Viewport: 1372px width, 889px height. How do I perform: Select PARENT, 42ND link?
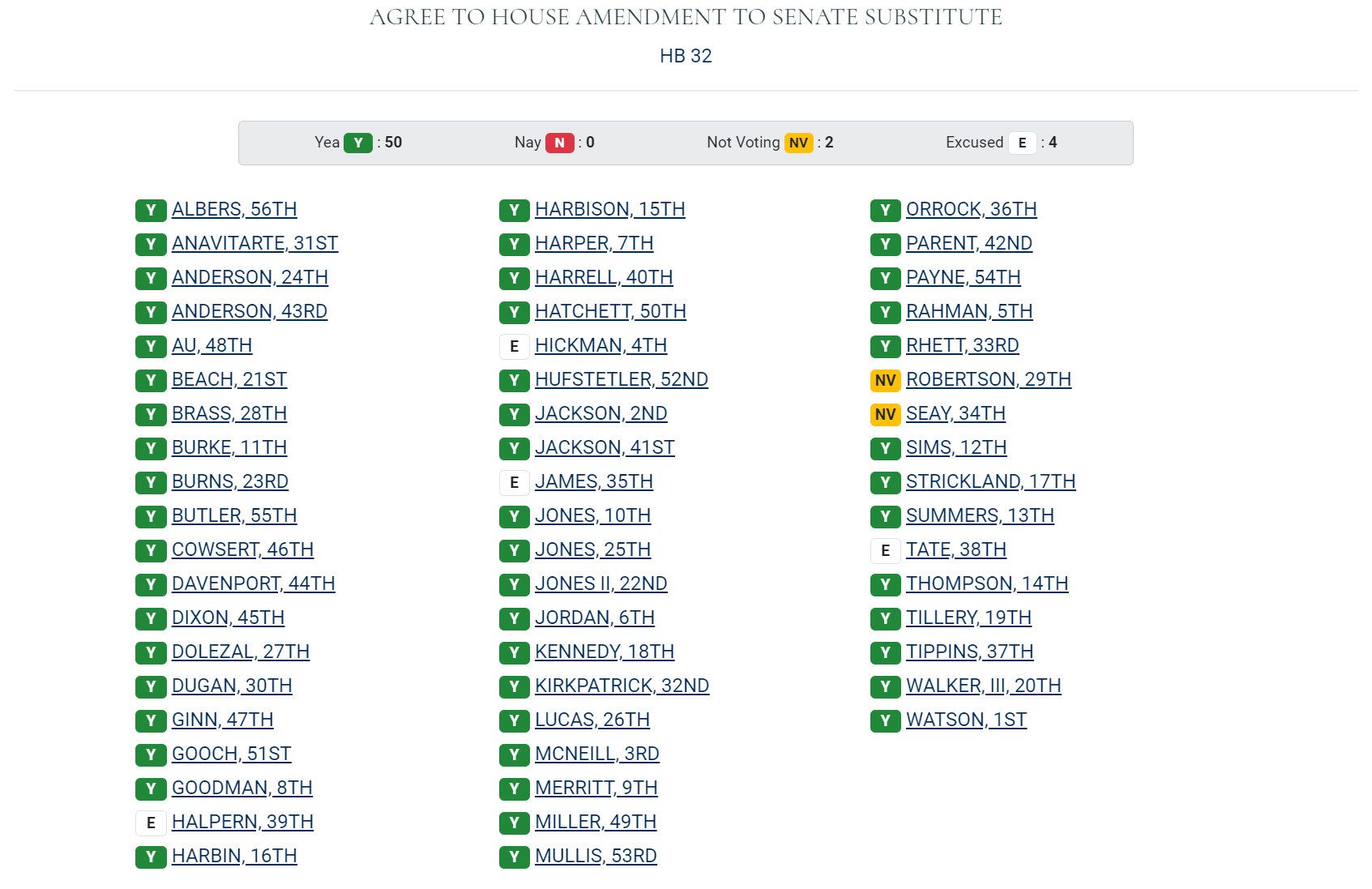969,243
